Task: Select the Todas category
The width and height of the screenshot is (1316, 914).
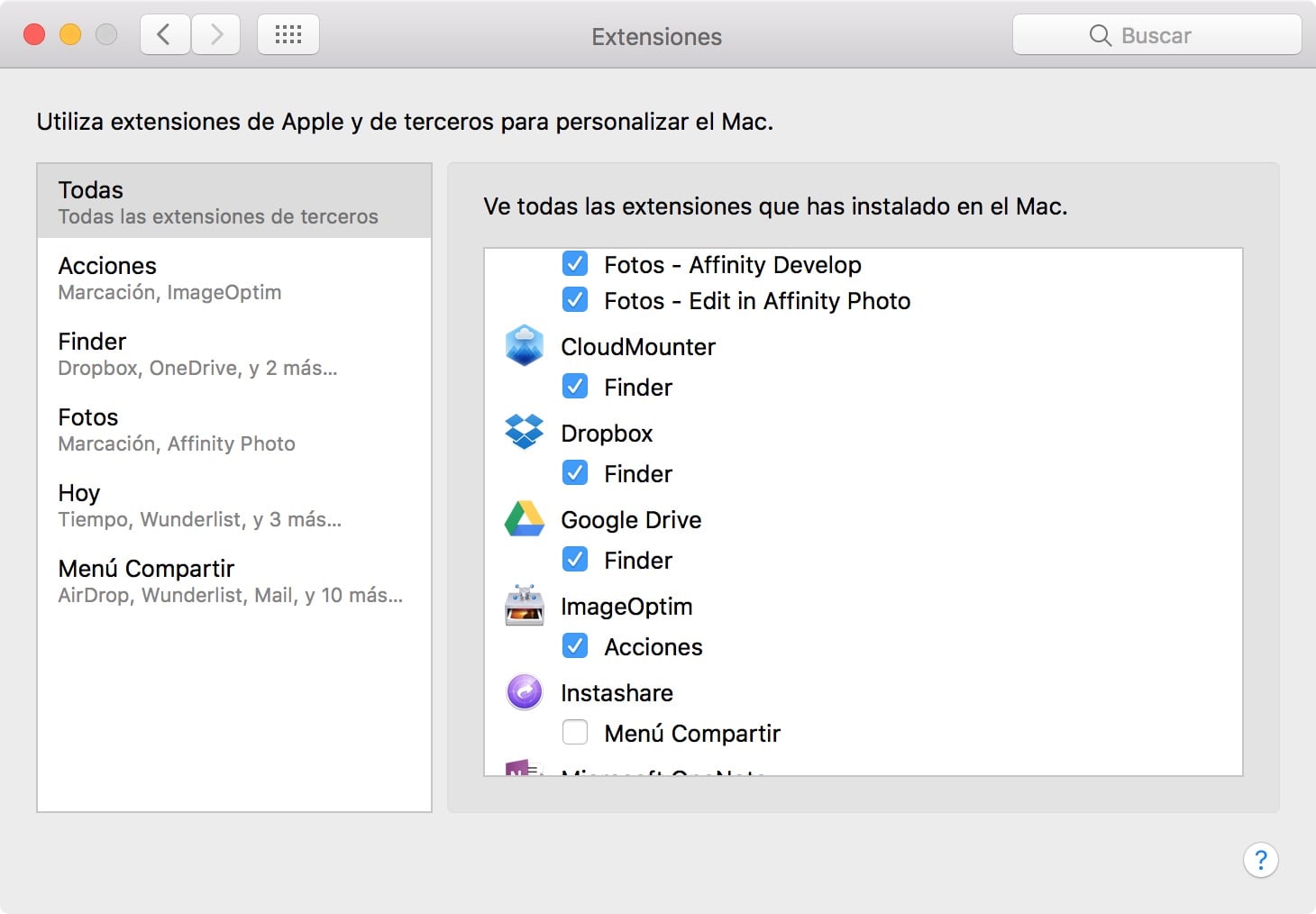Action: (x=234, y=201)
